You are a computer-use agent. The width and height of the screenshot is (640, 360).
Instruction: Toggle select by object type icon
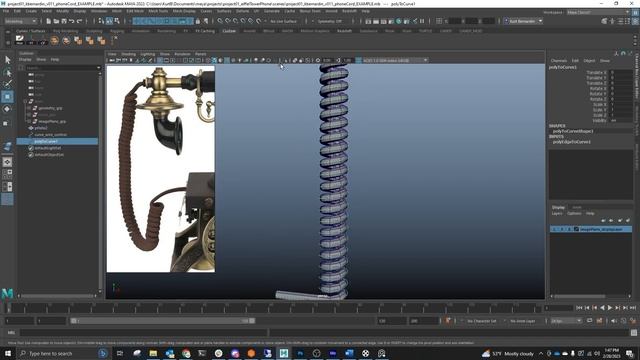coord(109,21)
